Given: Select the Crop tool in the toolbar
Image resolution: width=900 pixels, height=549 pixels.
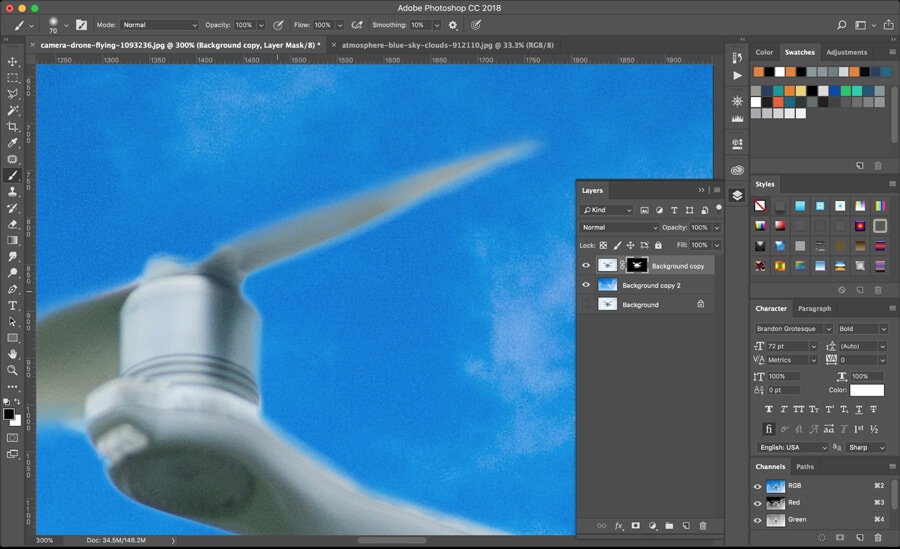Looking at the screenshot, I should [13, 127].
